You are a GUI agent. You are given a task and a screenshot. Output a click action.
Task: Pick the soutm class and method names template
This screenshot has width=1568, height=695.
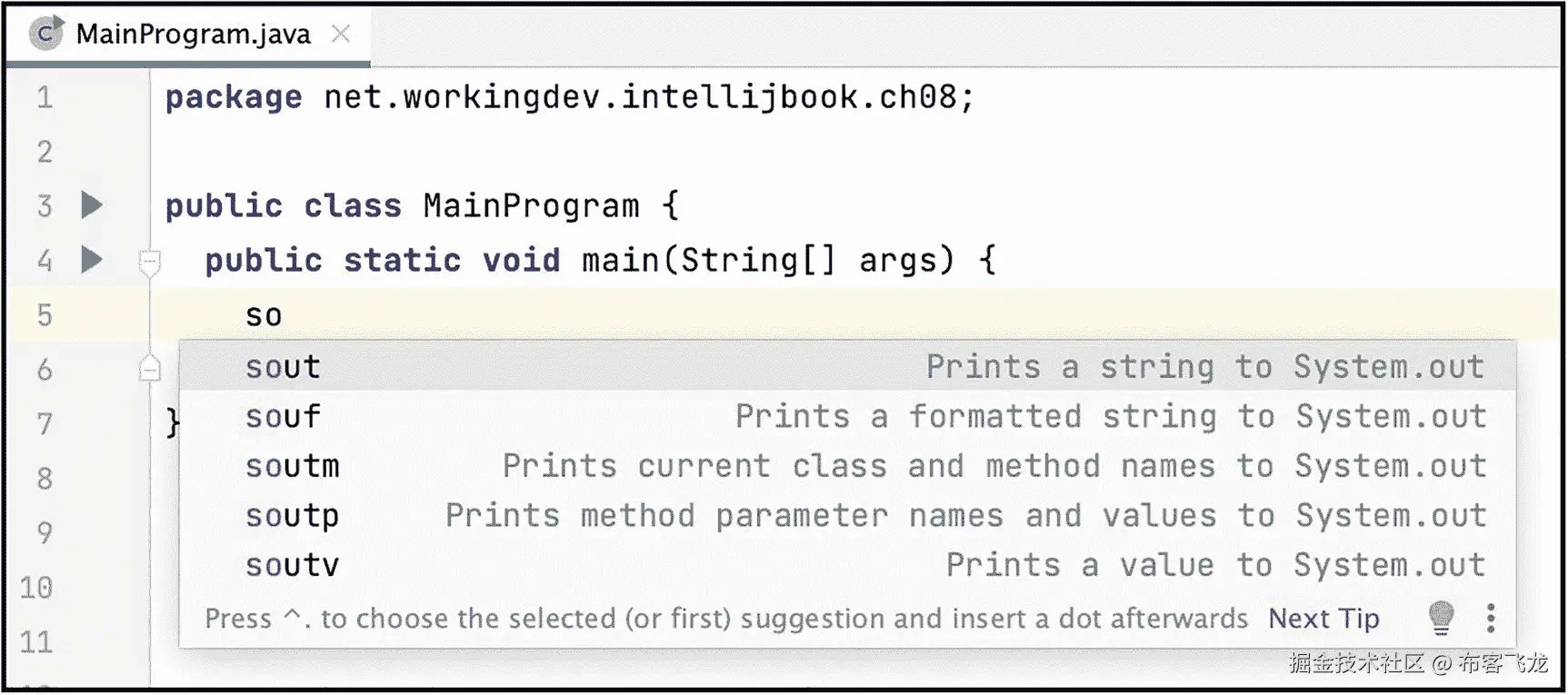pos(292,466)
